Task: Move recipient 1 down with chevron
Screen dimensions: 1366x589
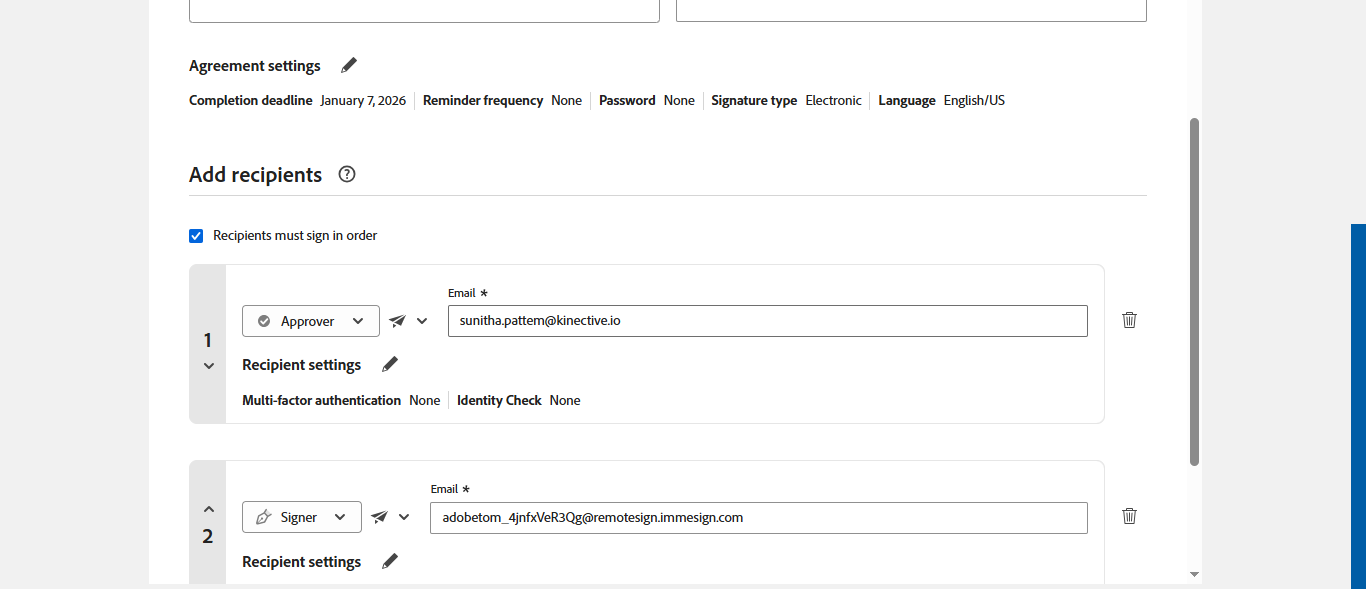Action: coord(208,366)
